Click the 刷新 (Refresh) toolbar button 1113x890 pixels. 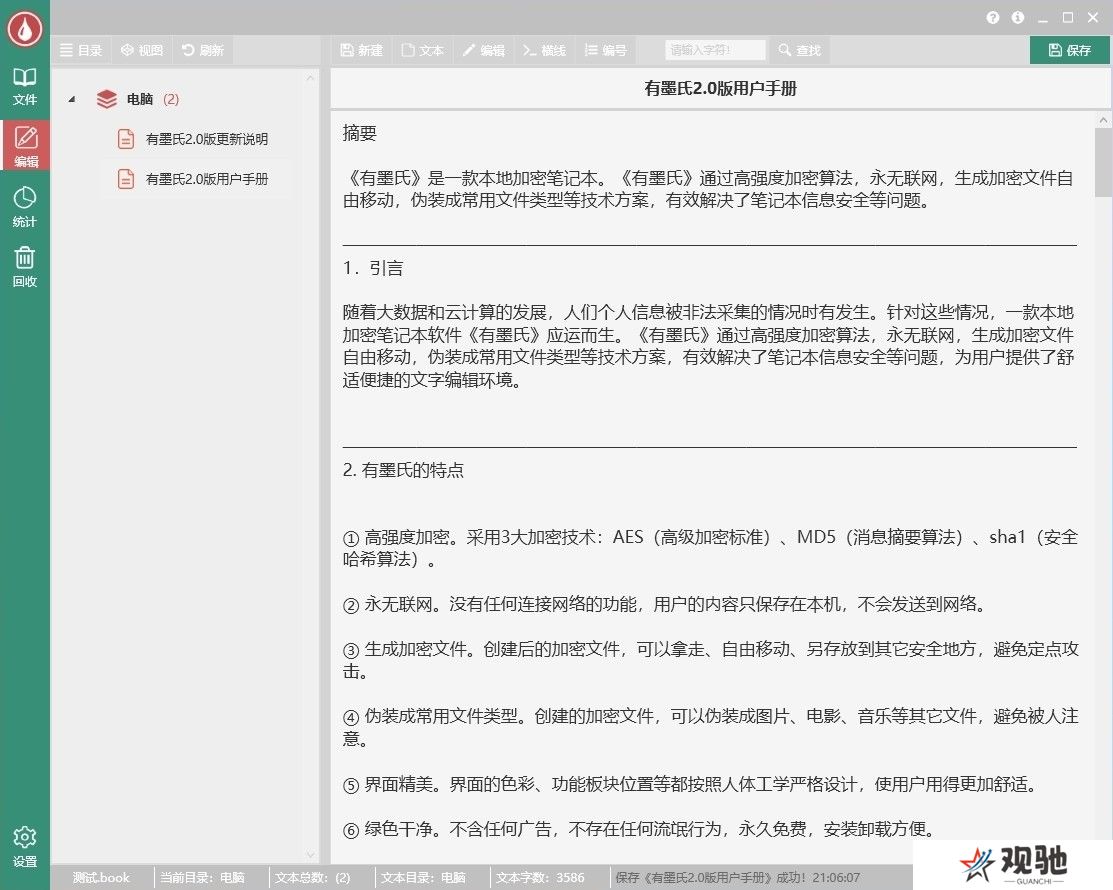[203, 50]
